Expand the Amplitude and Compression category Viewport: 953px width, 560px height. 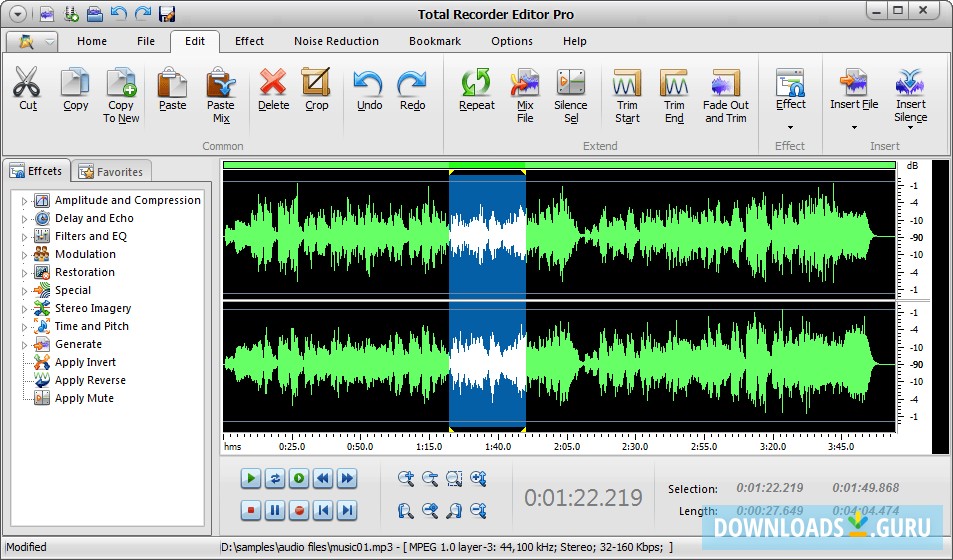(25, 201)
